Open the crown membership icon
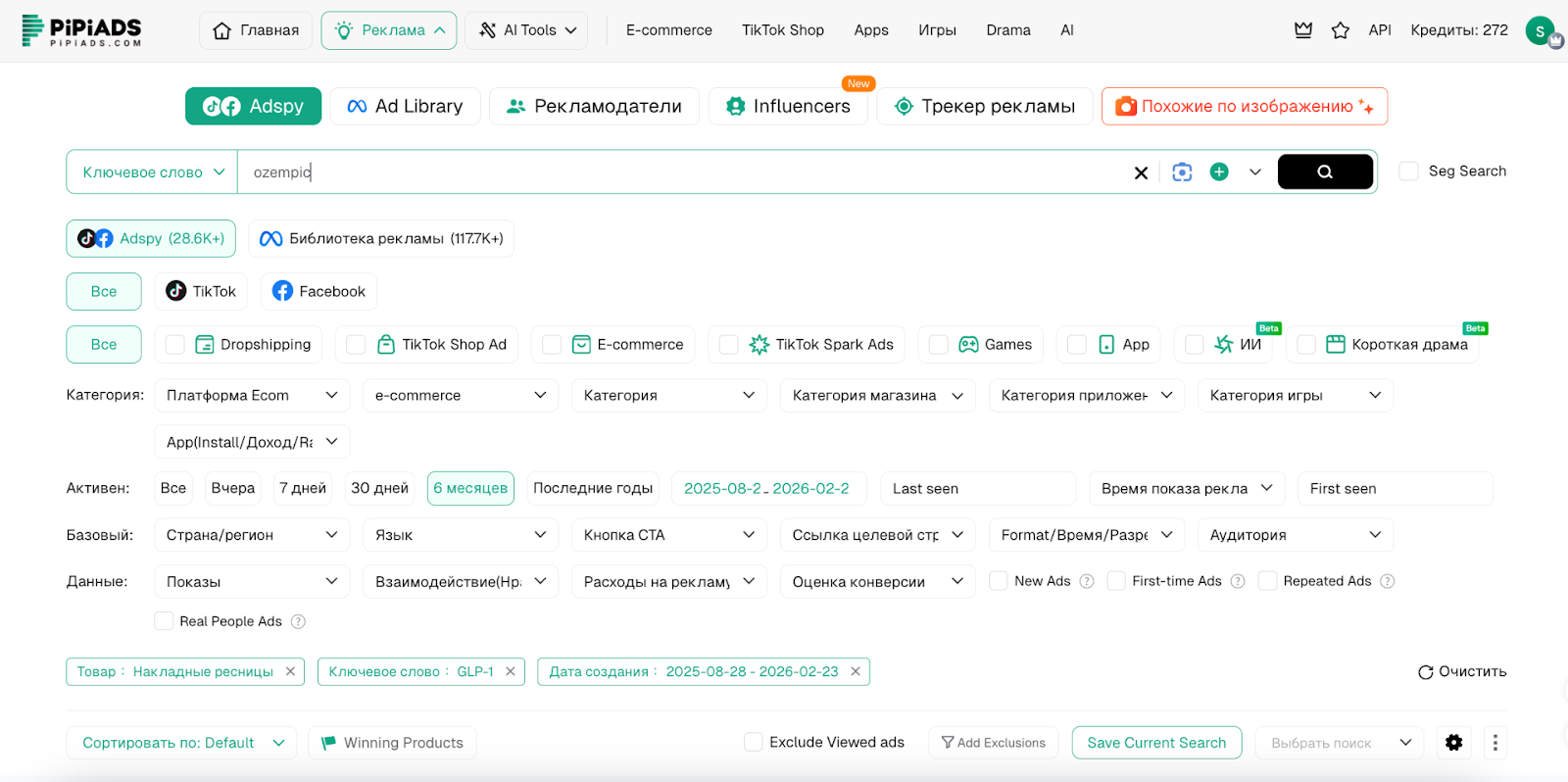Screen dimensions: 1568x782 click(1303, 30)
